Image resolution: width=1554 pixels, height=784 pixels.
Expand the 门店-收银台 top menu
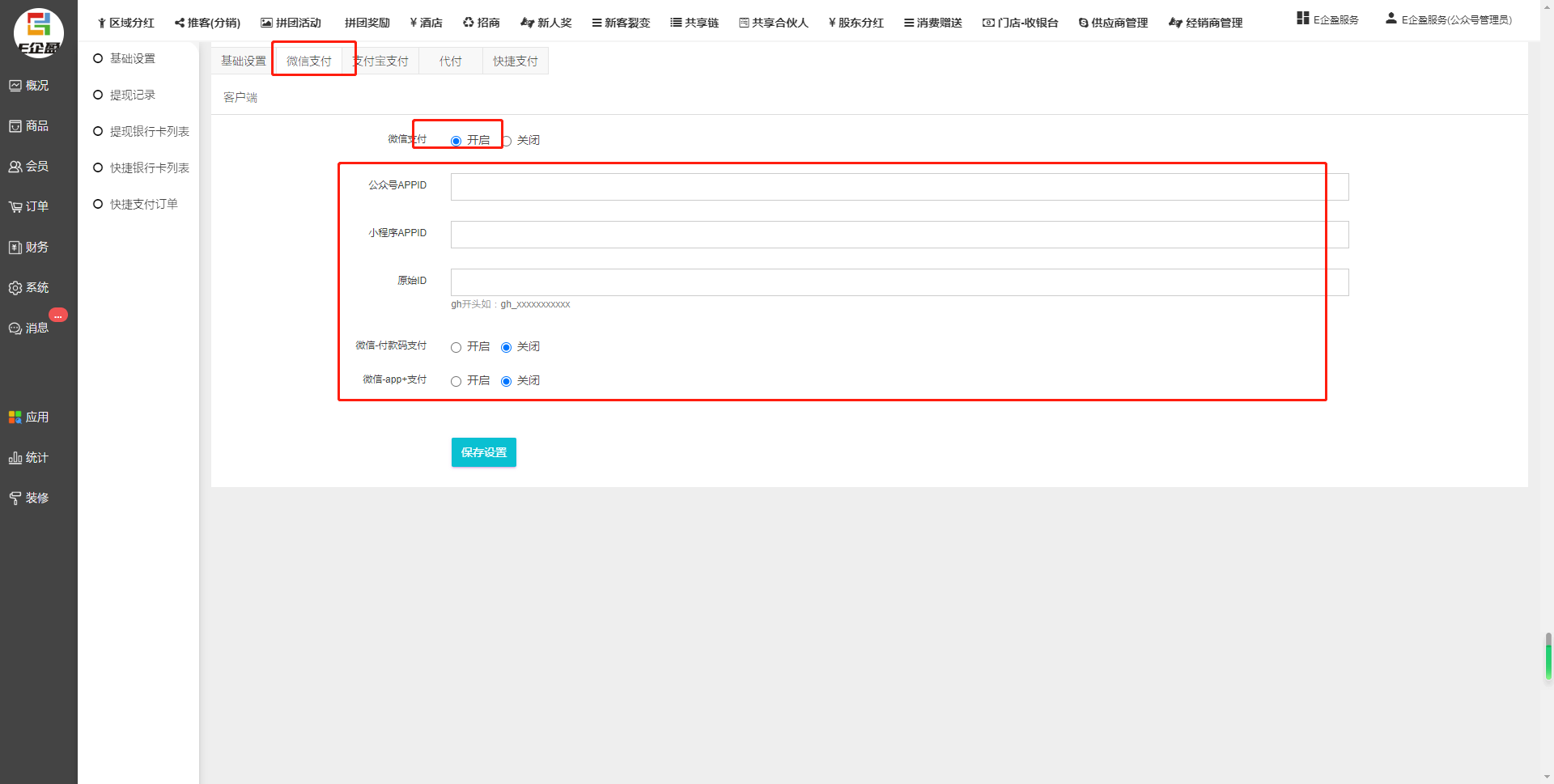(1020, 23)
